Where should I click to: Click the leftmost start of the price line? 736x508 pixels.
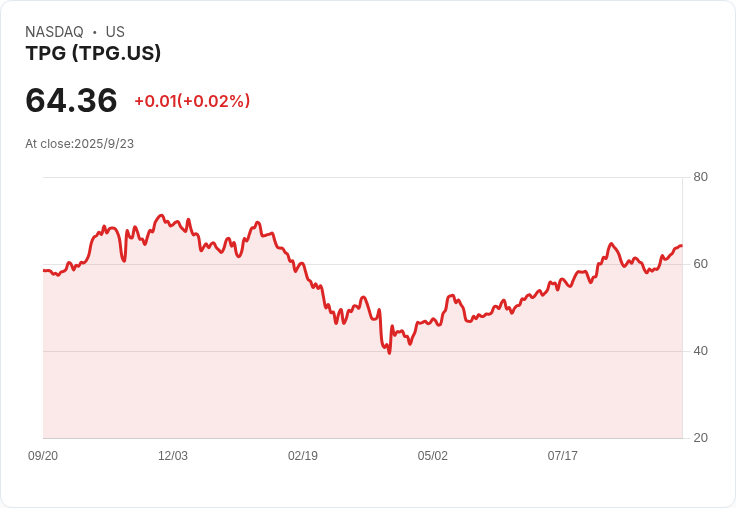(44, 270)
